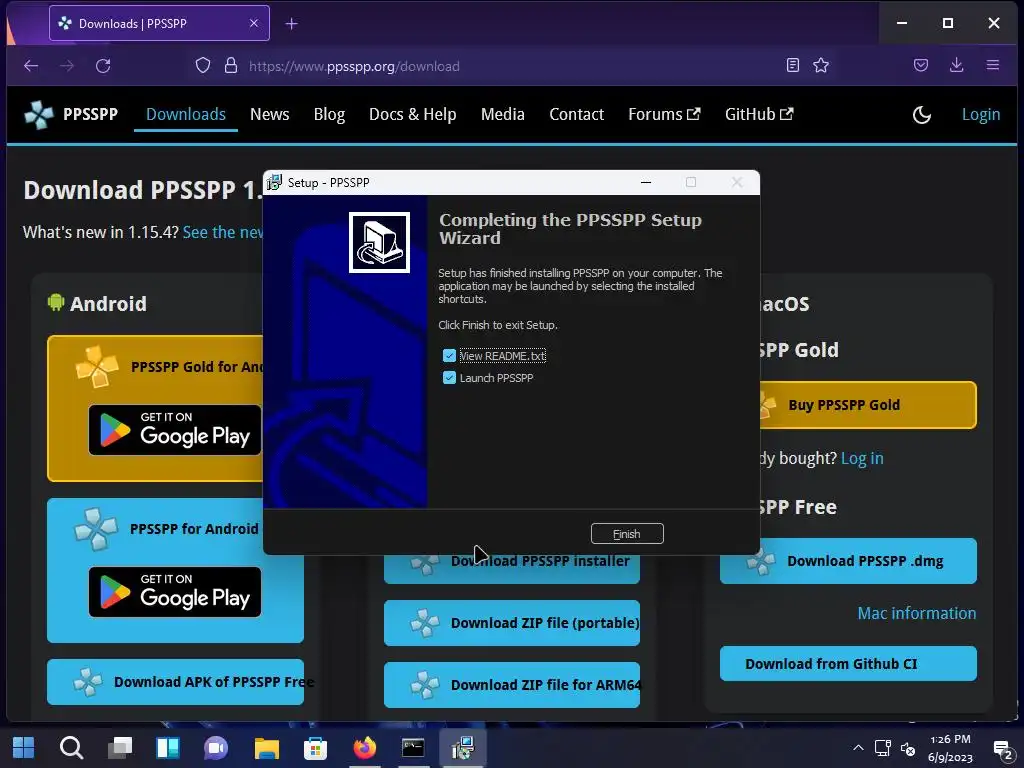Click Download ZIP file (portable)
Screen dimensions: 1024x768
tap(512, 623)
